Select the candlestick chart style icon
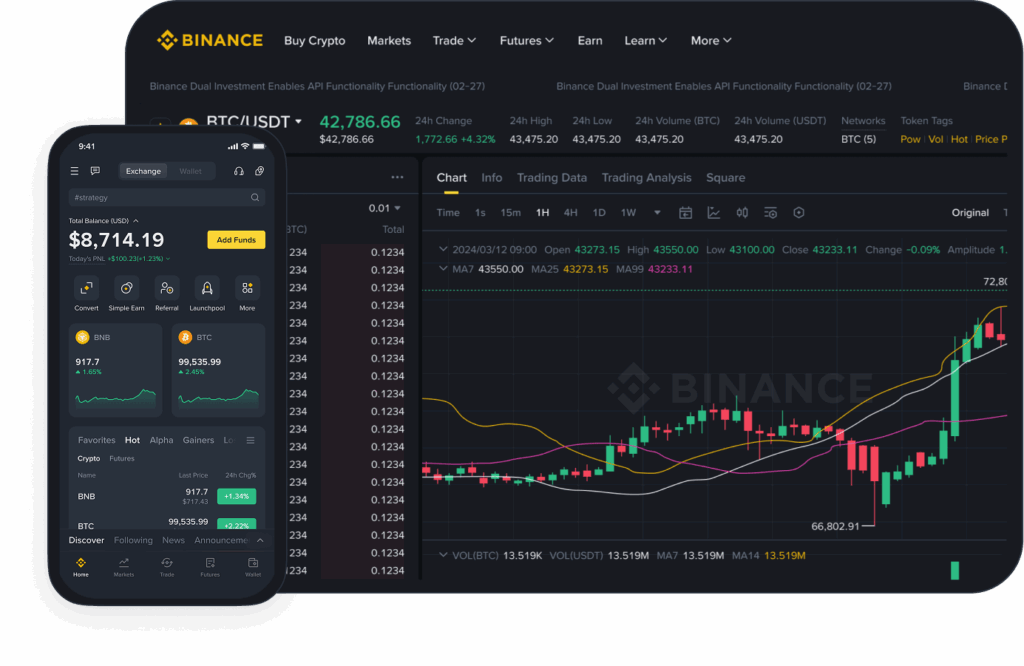 click(742, 213)
